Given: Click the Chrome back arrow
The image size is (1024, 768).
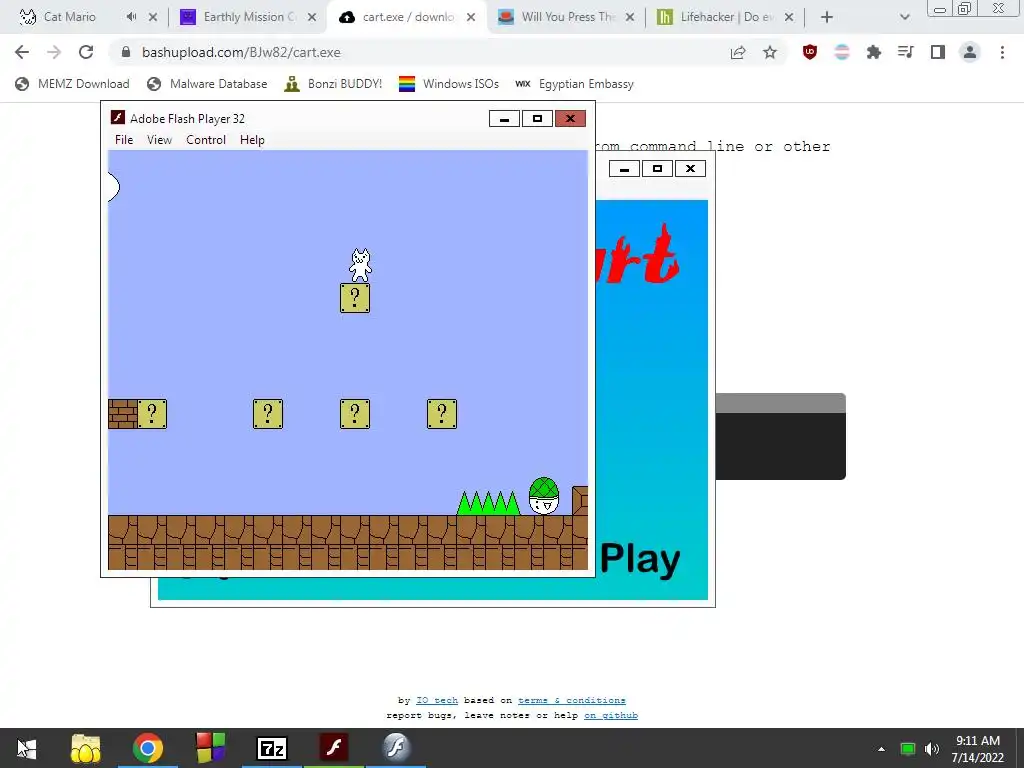Looking at the screenshot, I should pos(22,52).
